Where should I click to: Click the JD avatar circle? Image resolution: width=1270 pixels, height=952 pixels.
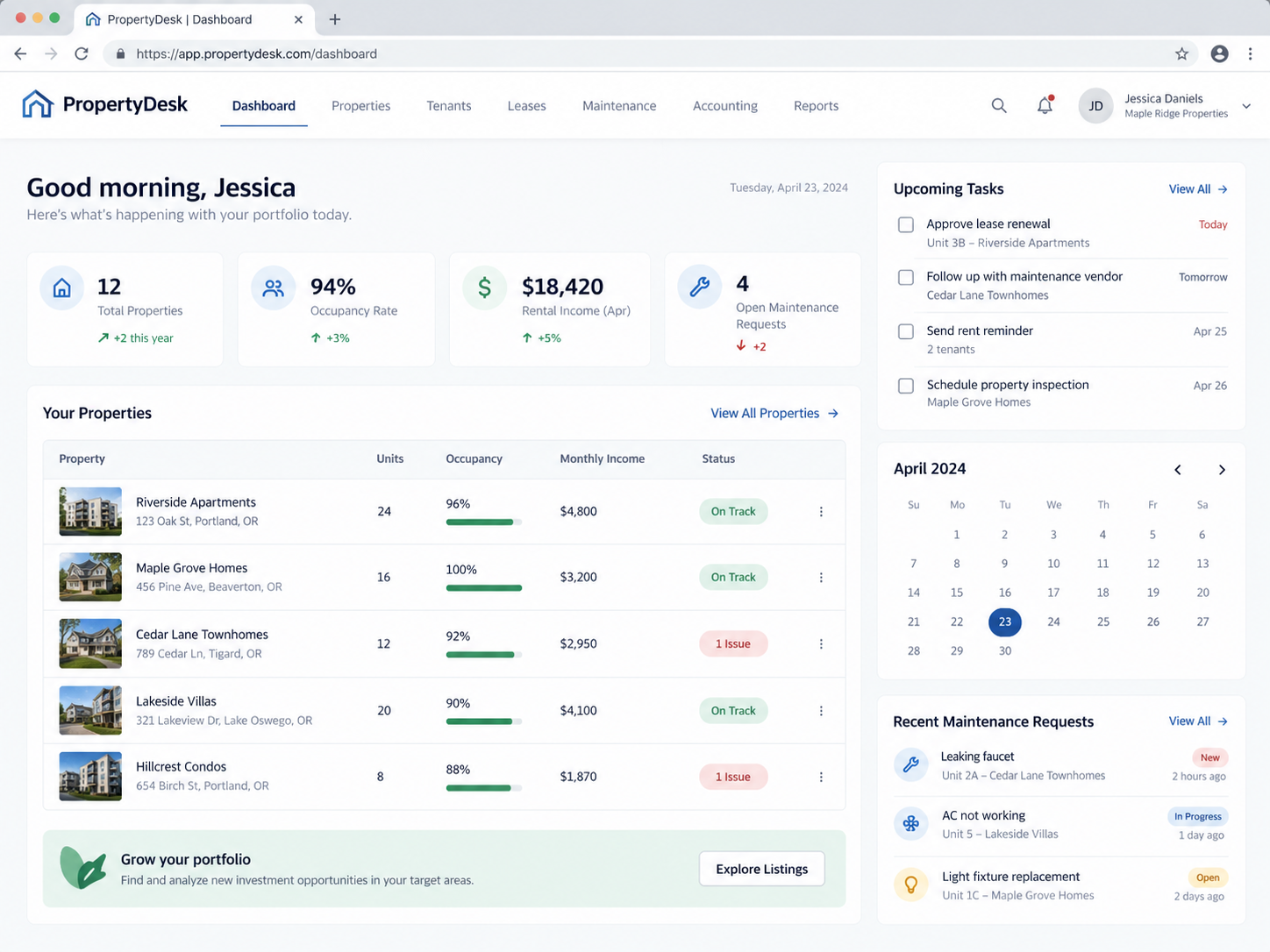(1095, 106)
